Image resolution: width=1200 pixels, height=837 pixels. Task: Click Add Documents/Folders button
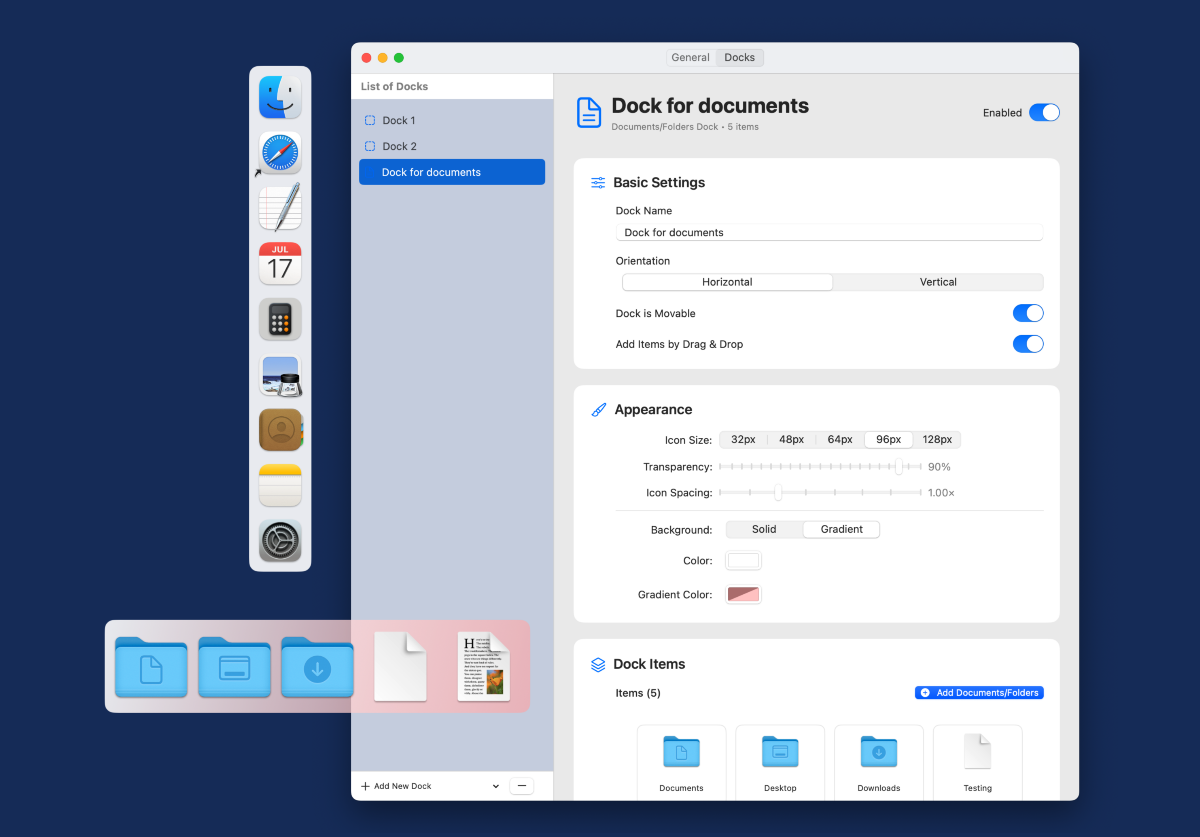979,693
